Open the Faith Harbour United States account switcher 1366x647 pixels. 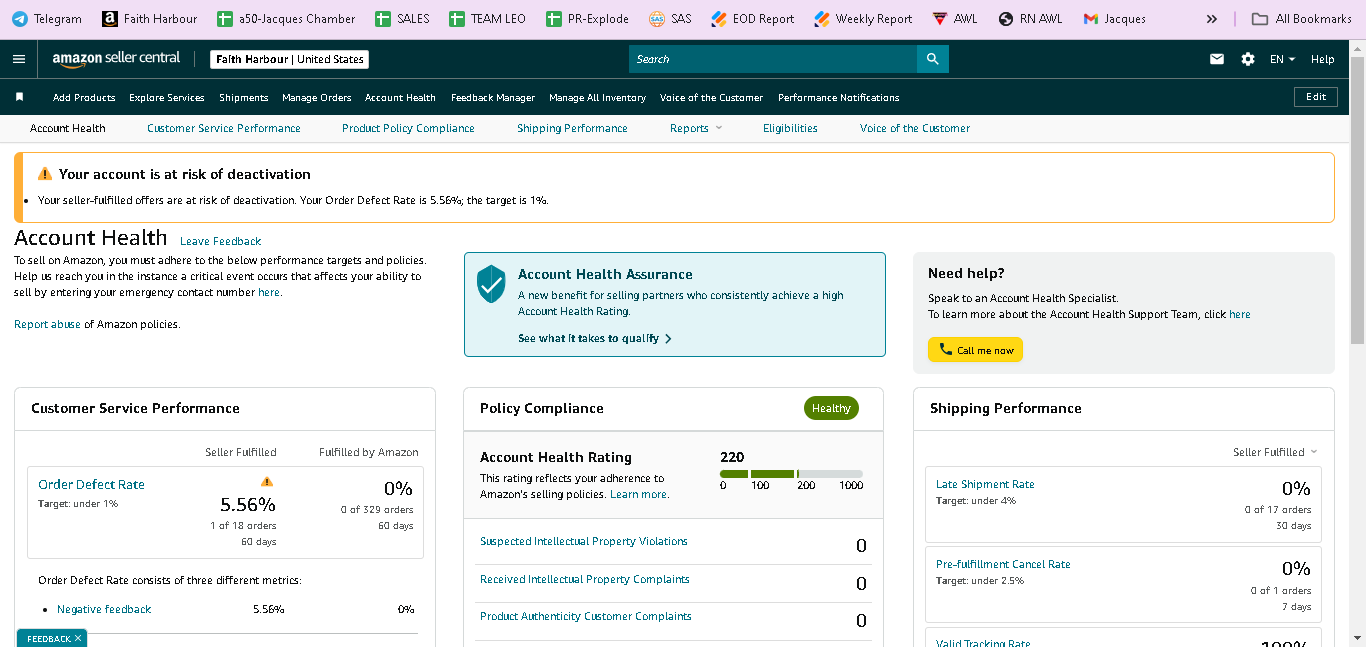pos(290,59)
